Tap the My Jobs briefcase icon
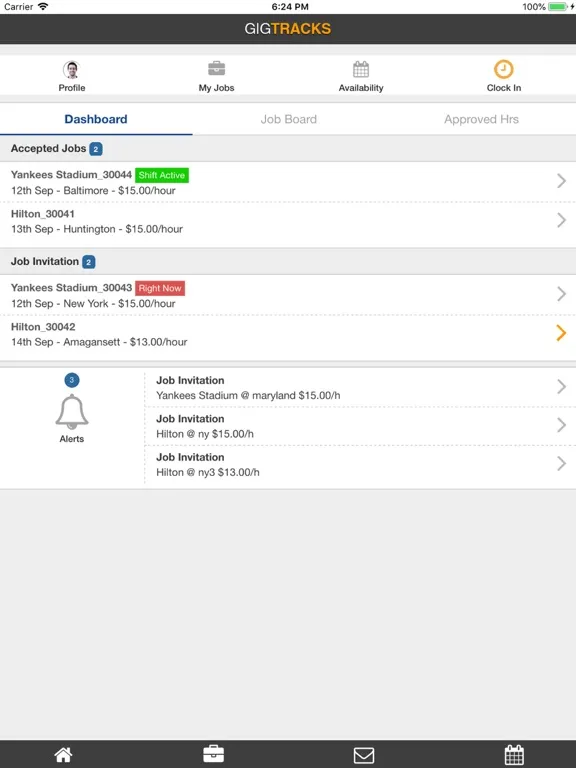 pyautogui.click(x=216, y=69)
